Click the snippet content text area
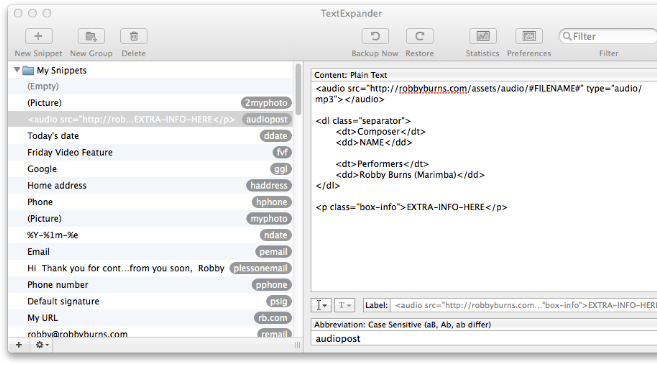The height and width of the screenshot is (365, 657). click(x=484, y=186)
